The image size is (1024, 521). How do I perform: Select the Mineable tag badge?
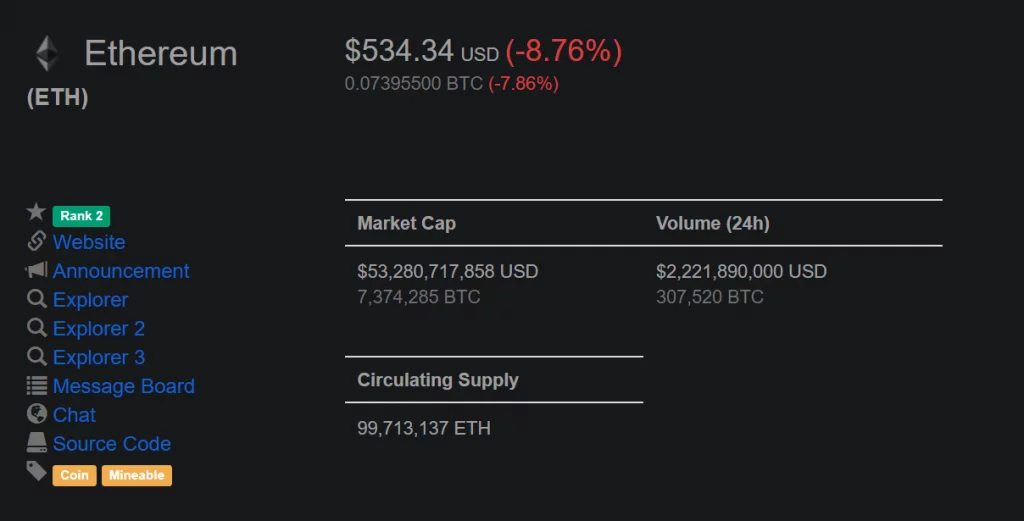[x=136, y=475]
